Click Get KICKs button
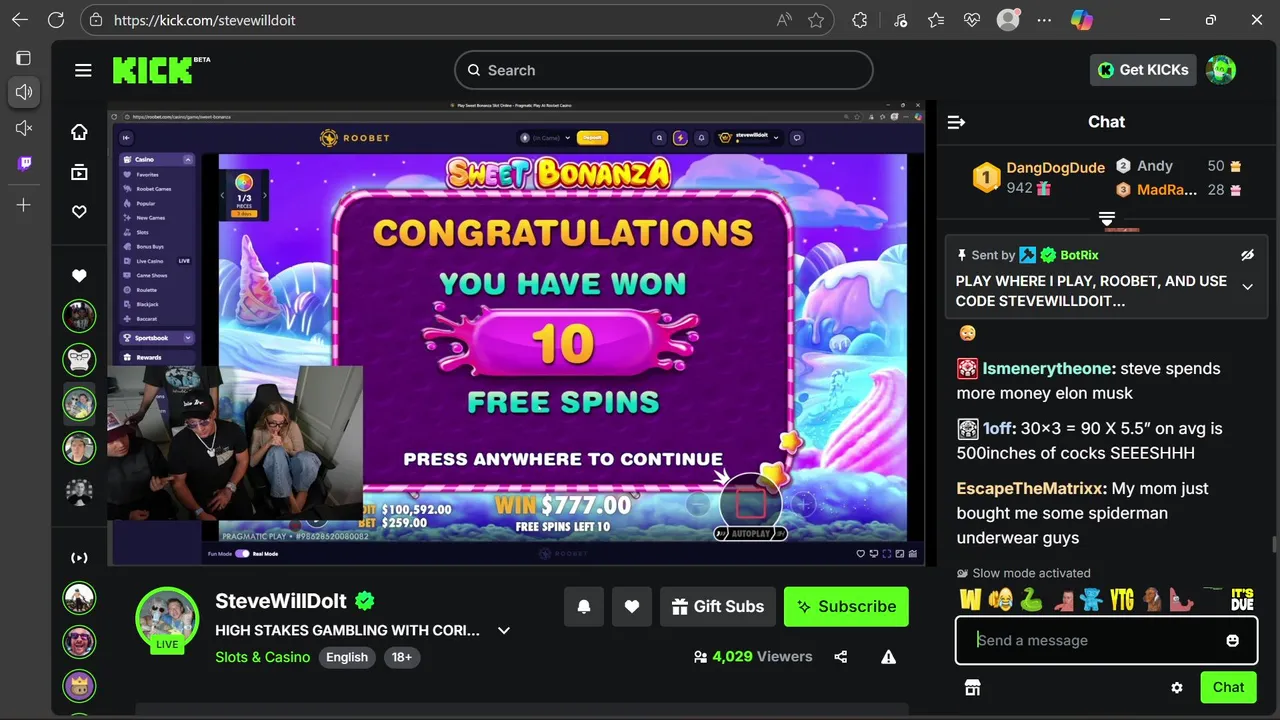 [1143, 70]
